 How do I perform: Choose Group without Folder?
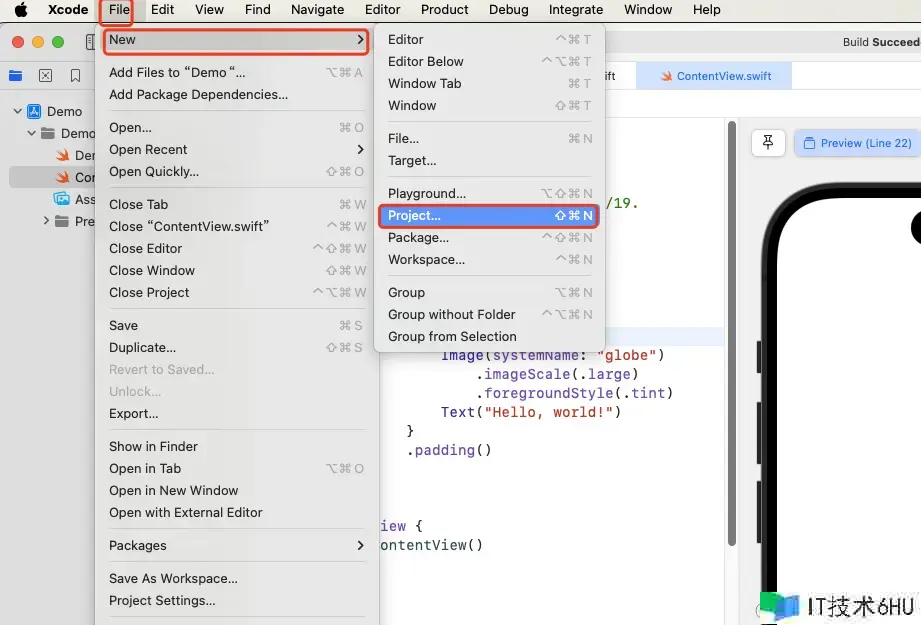(x=489, y=315)
